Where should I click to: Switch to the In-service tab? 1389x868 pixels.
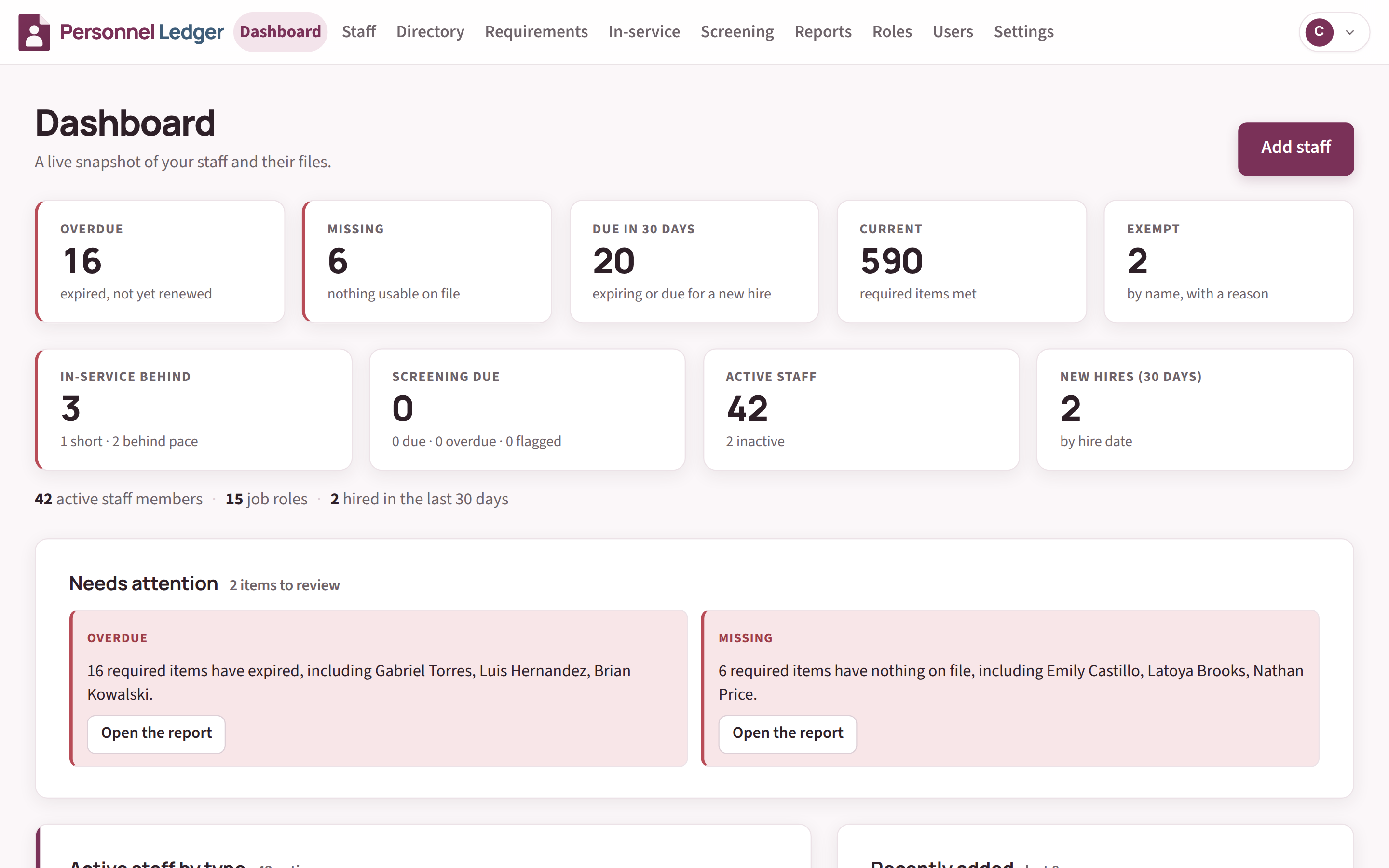[x=644, y=31]
